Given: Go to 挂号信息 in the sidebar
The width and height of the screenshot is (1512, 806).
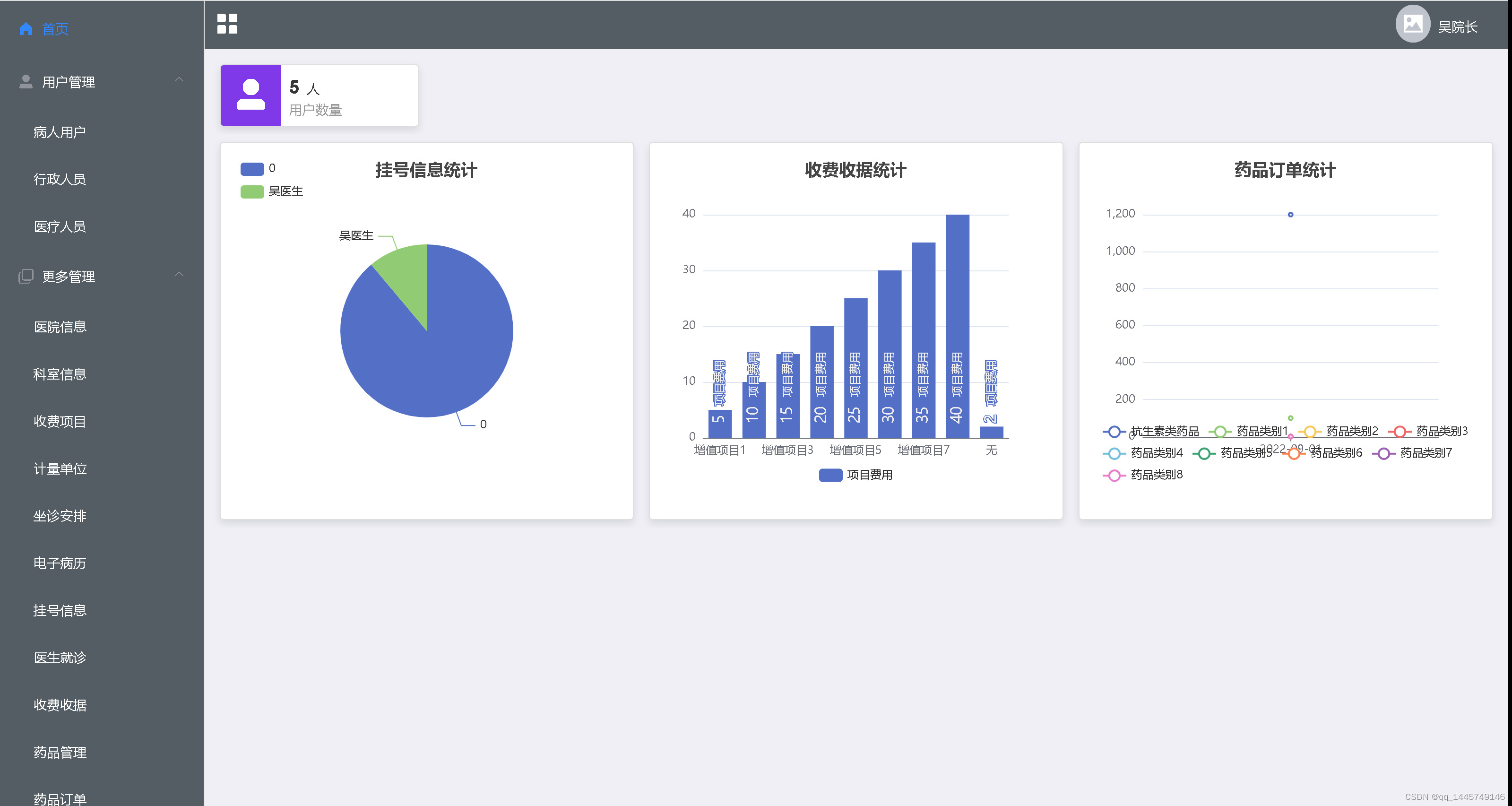Looking at the screenshot, I should 59,610.
